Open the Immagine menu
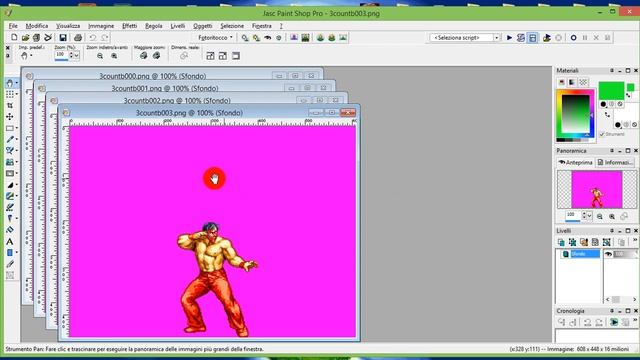This screenshot has height=360, width=640. coord(101,26)
